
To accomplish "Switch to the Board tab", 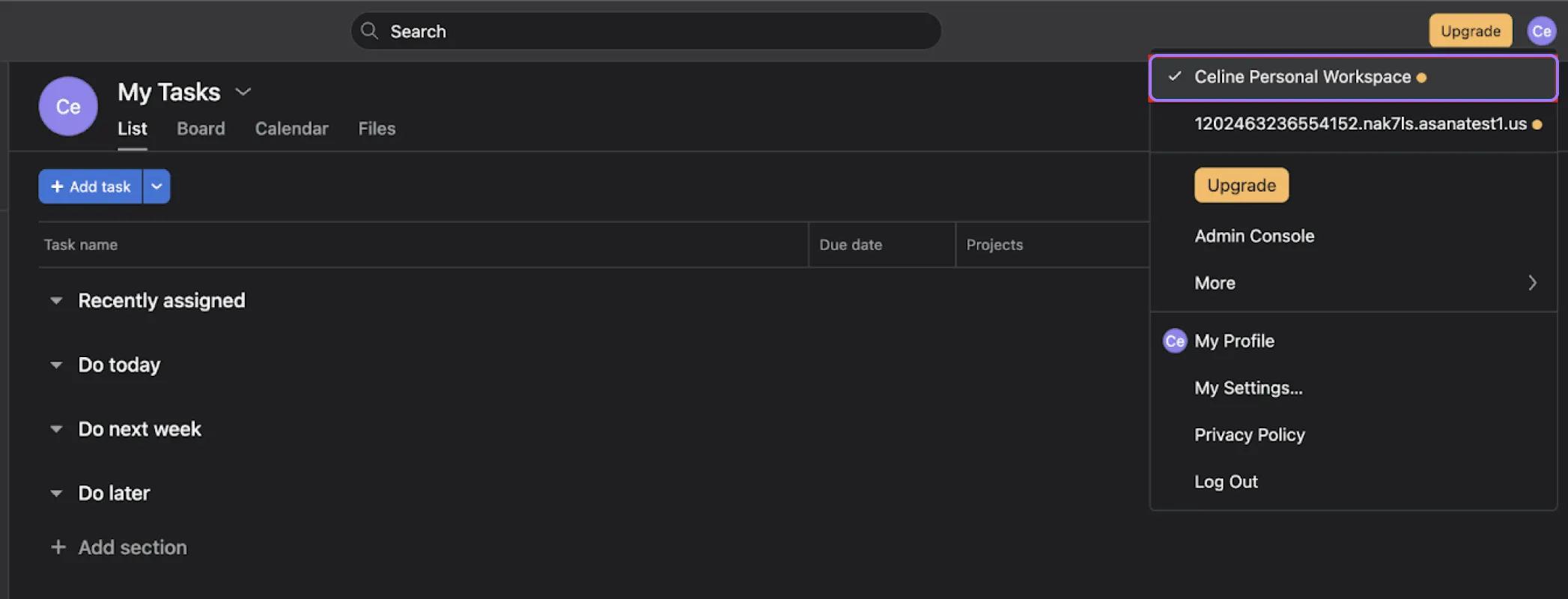I will coord(201,129).
